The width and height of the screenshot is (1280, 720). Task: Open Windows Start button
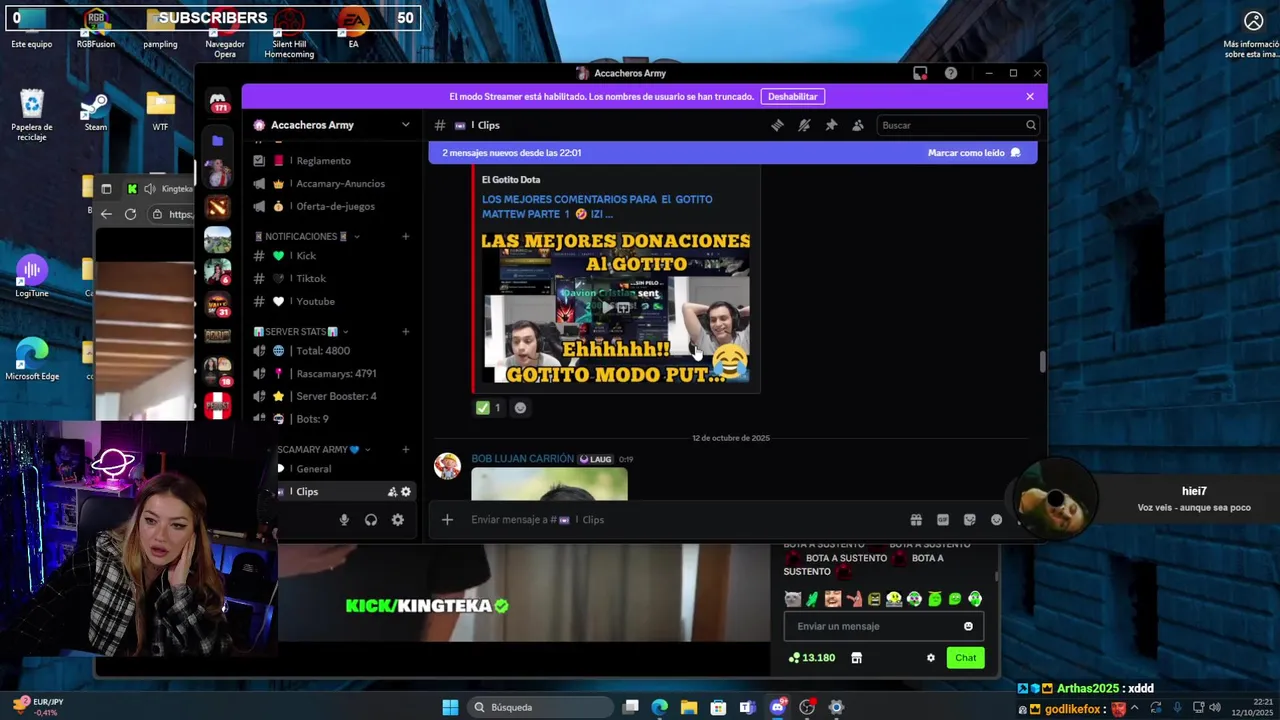tap(450, 707)
